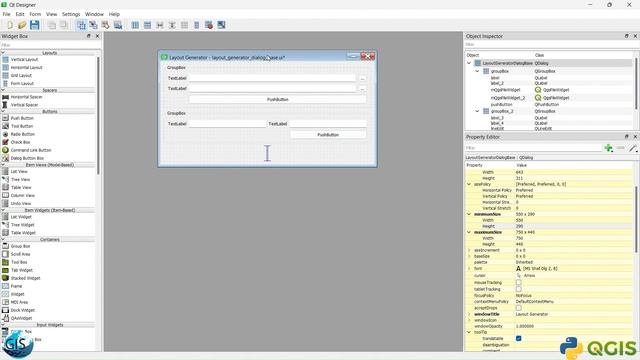Open the View menu

tap(51, 14)
